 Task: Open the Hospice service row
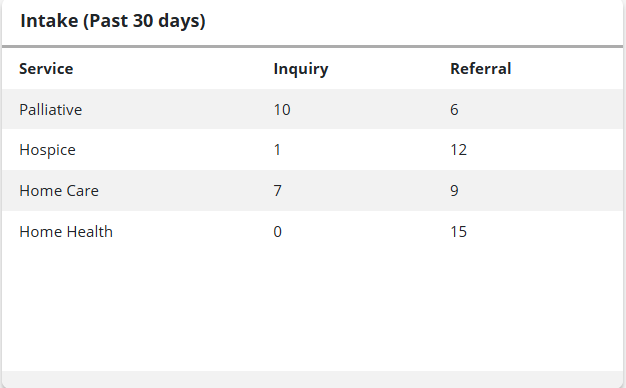(313, 150)
